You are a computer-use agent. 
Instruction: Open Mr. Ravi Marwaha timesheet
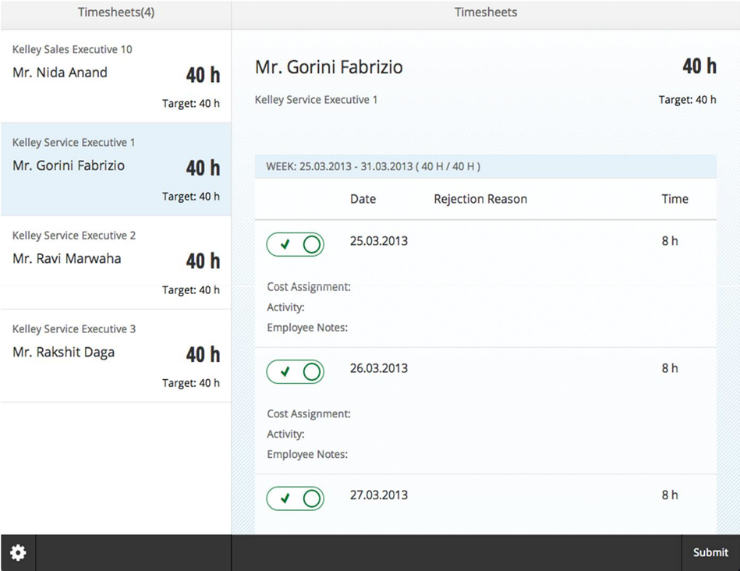click(x=116, y=262)
